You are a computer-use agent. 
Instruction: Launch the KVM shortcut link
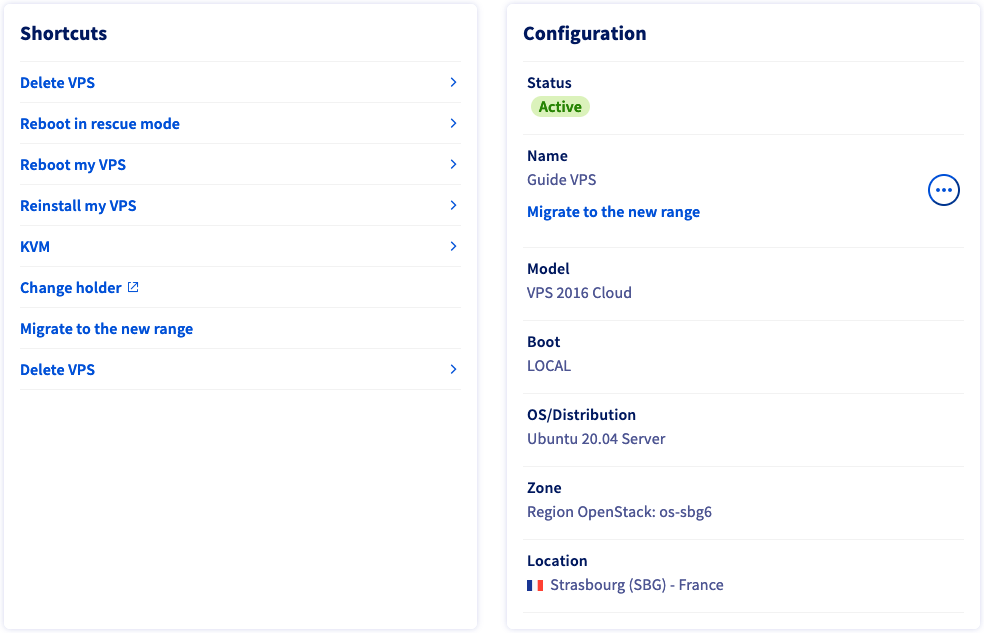click(x=35, y=247)
